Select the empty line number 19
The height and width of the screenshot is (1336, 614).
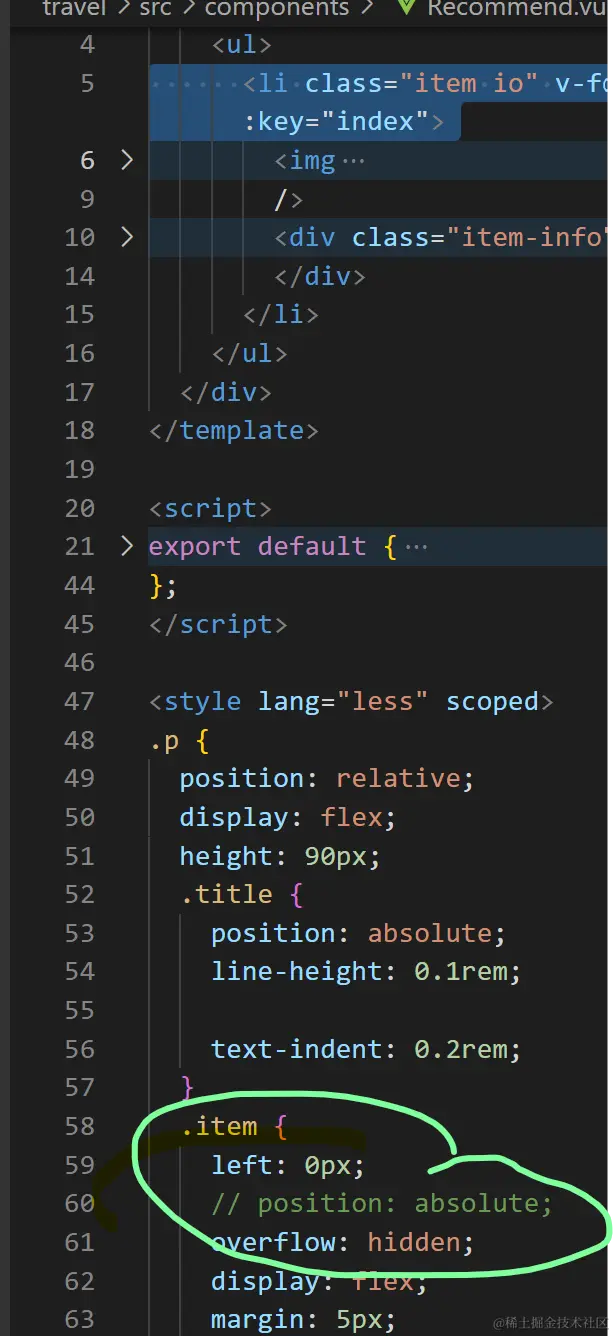pos(79,469)
